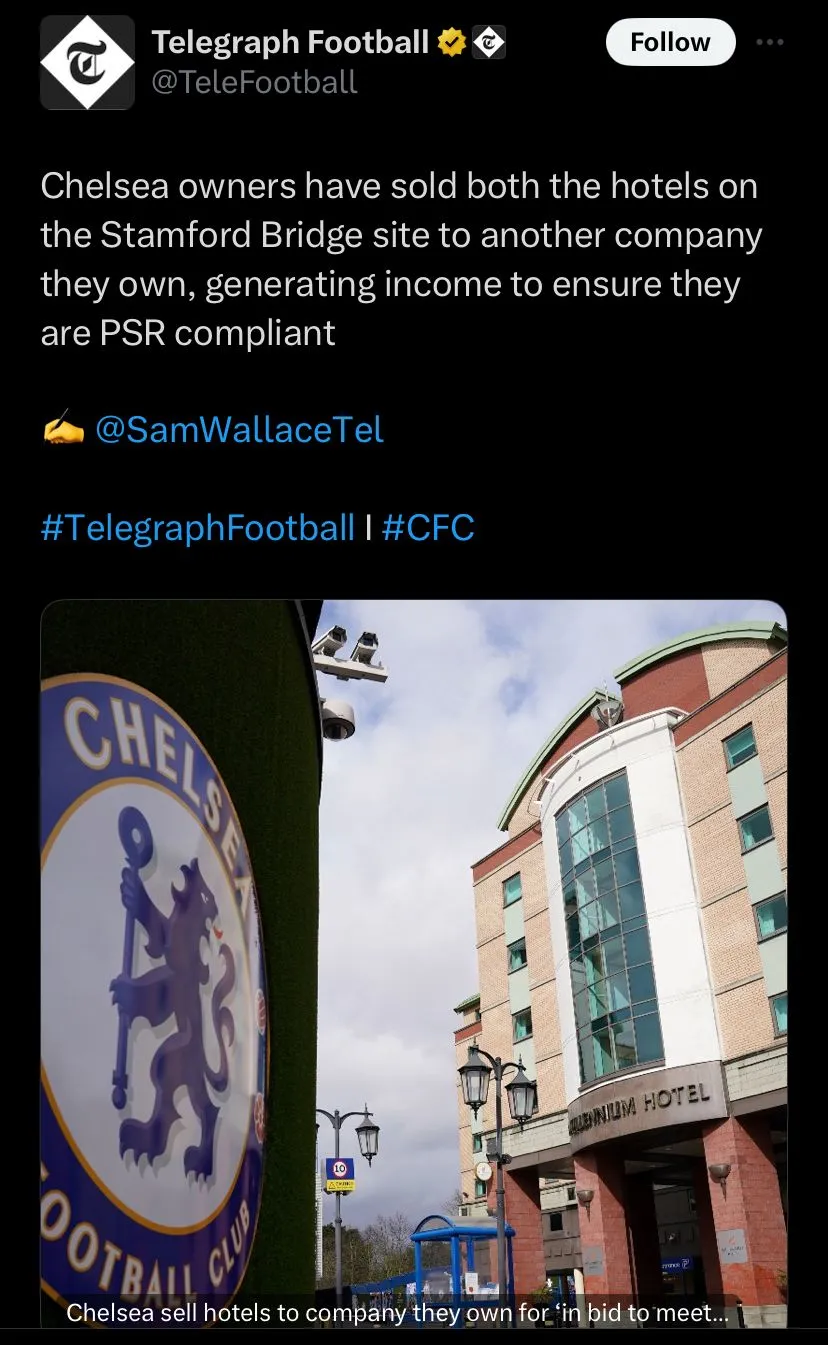Screen dimensions: 828x1345
Task: Click the hotel's glass window column
Action: tap(606, 928)
